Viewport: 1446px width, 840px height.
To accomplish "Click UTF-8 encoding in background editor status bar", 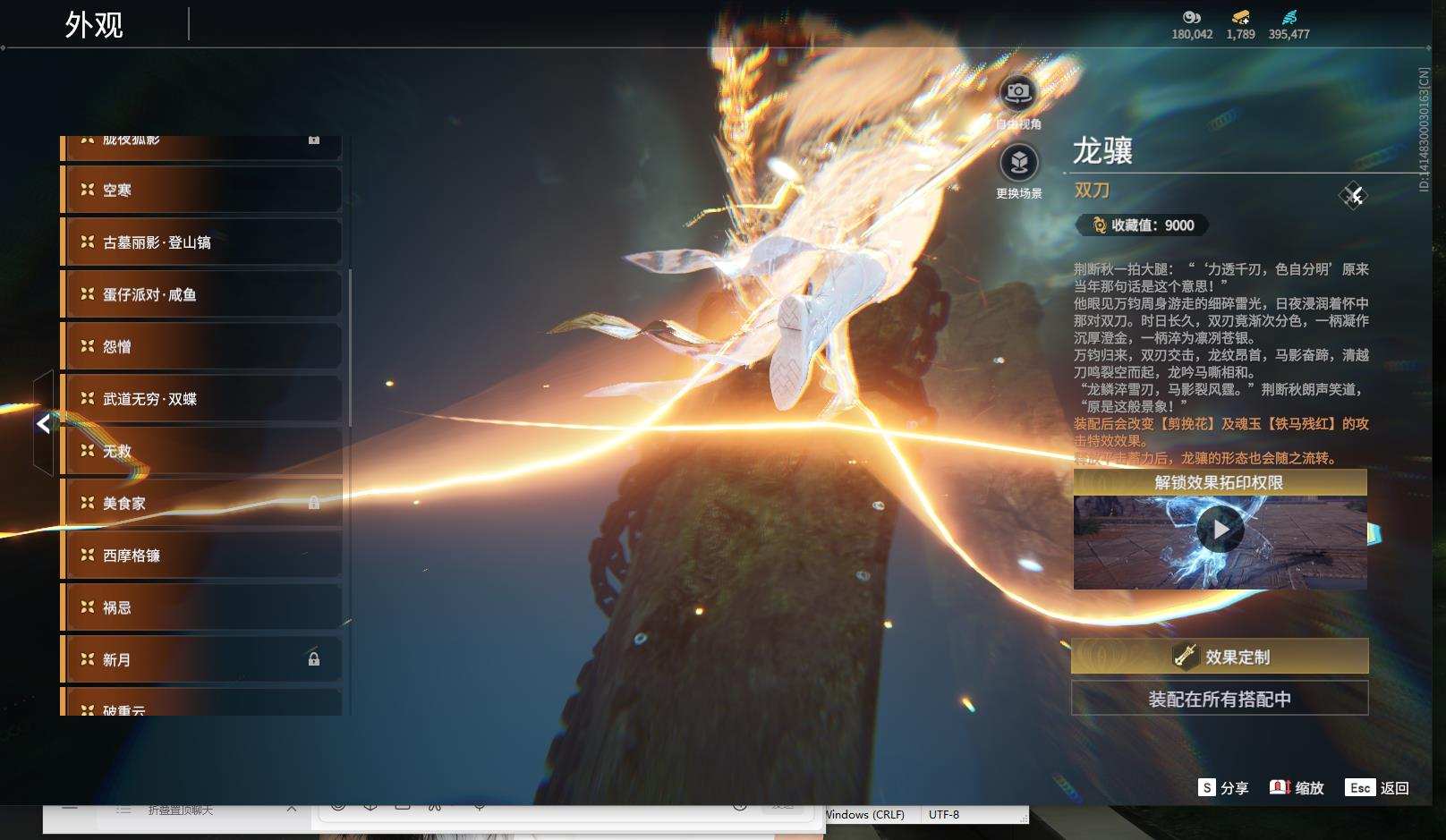I will coord(944,814).
